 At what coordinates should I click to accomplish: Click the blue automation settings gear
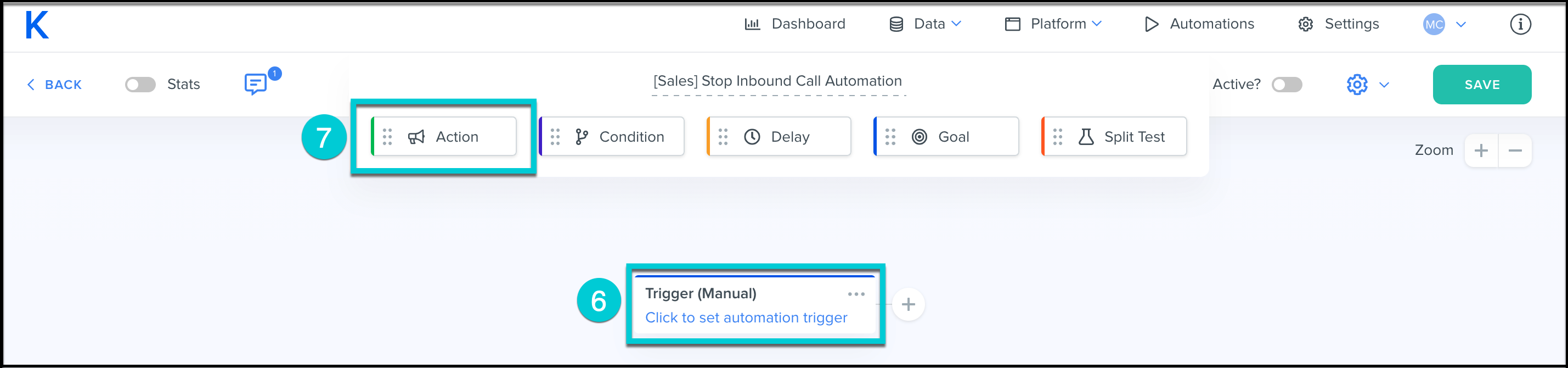coord(1357,85)
